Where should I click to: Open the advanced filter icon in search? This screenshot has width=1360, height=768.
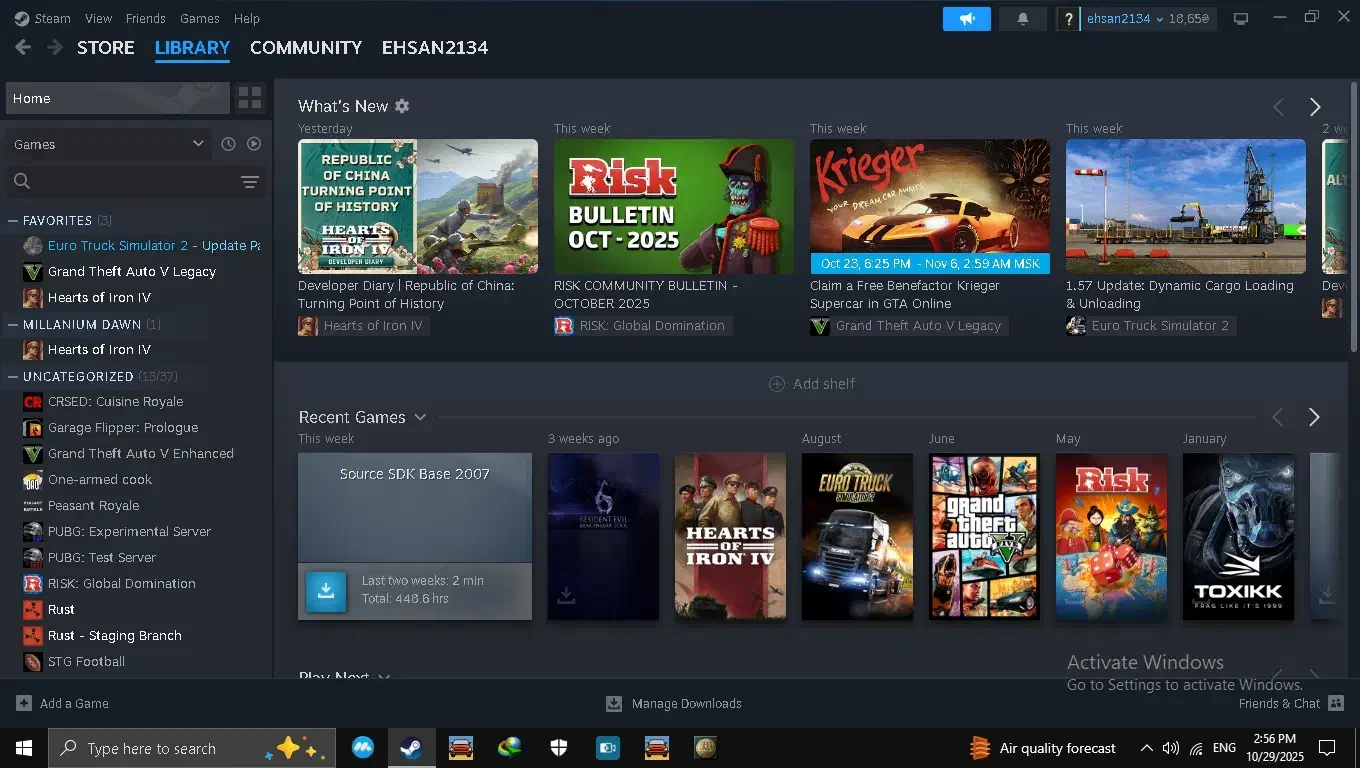click(250, 181)
